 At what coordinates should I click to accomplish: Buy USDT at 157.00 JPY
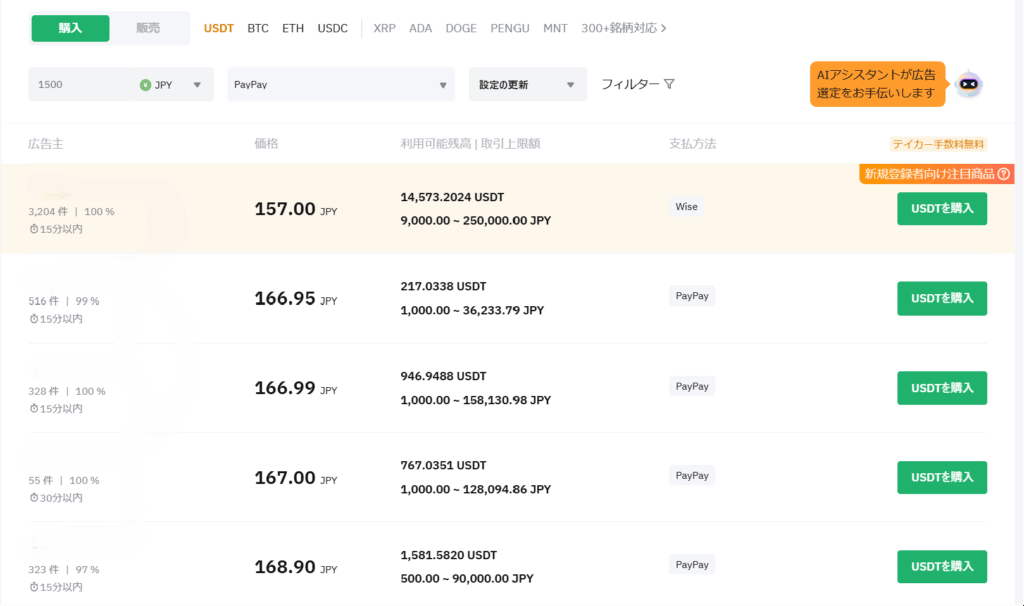click(941, 208)
